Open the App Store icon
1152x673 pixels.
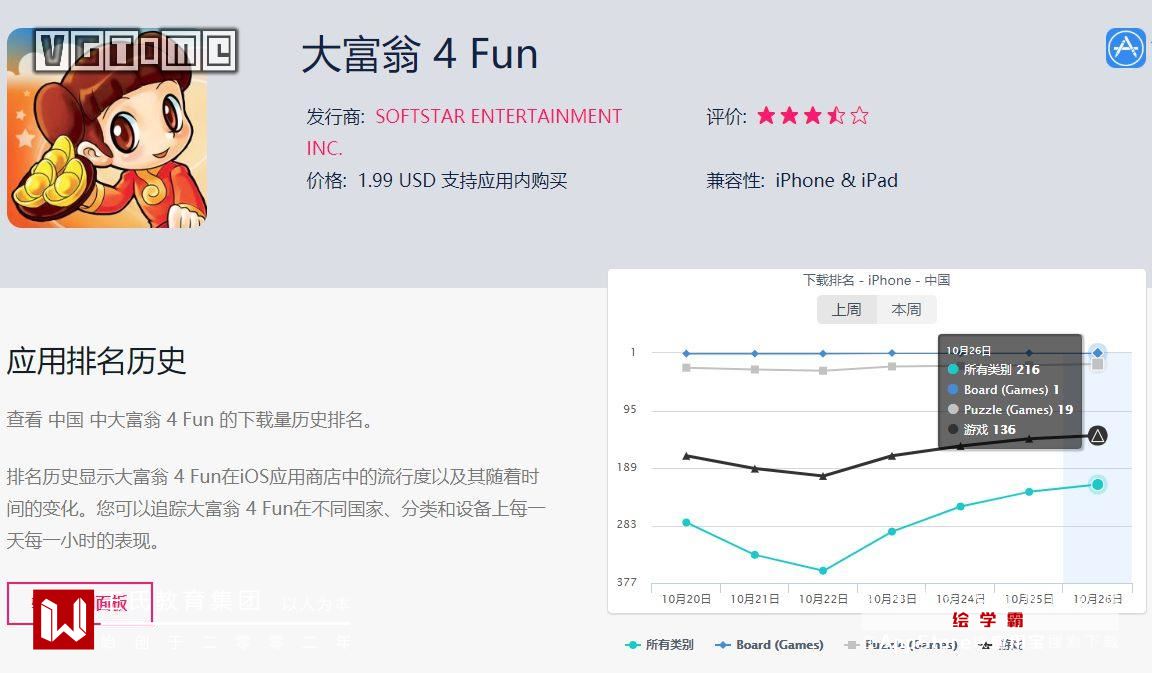click(1126, 48)
